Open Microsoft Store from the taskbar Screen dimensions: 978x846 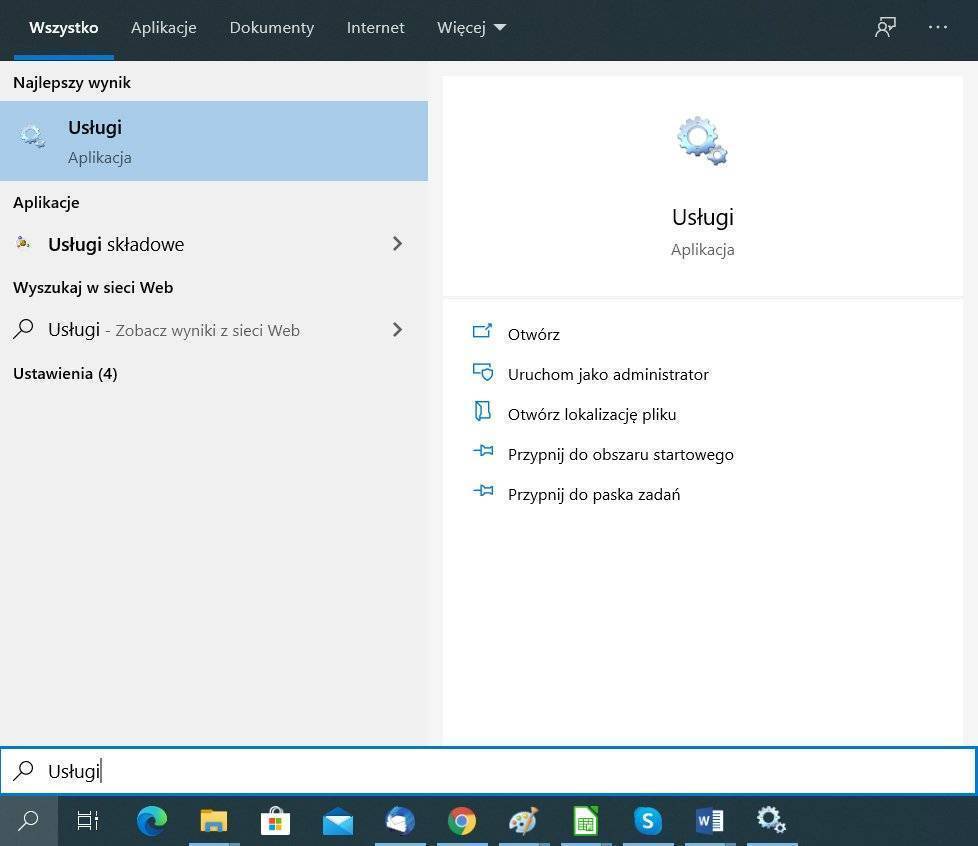pyautogui.click(x=275, y=821)
